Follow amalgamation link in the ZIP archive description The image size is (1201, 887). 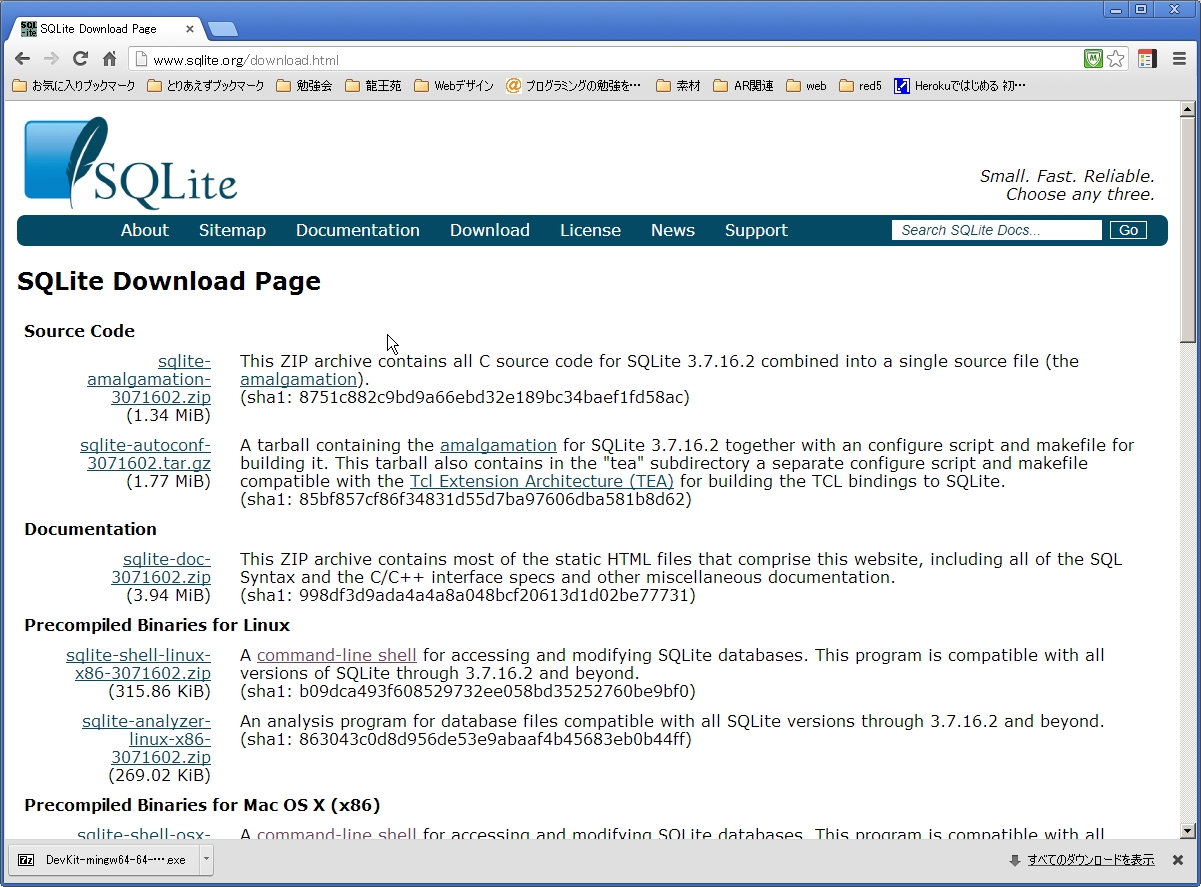click(x=298, y=379)
